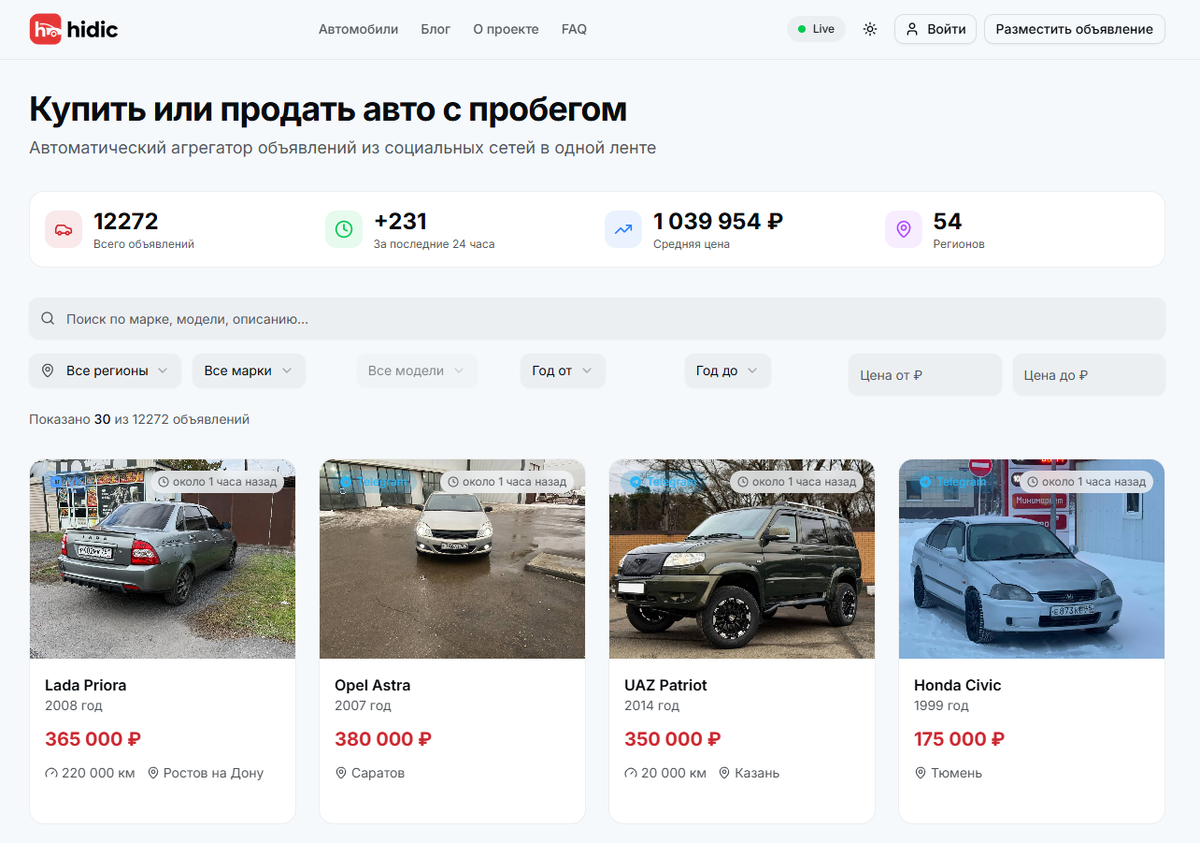The height and width of the screenshot is (843, 1200).
Task: Focus the Цена от ₽ field
Action: click(x=925, y=375)
